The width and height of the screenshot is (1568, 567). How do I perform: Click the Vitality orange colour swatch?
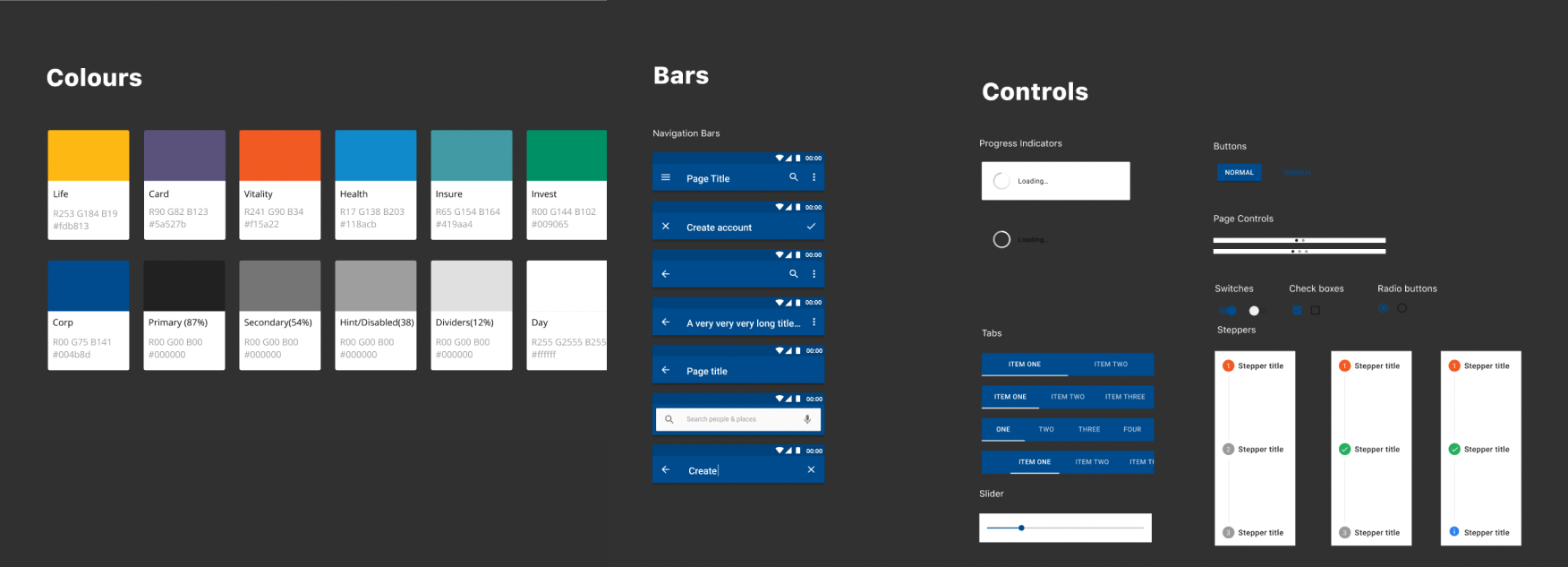point(279,156)
